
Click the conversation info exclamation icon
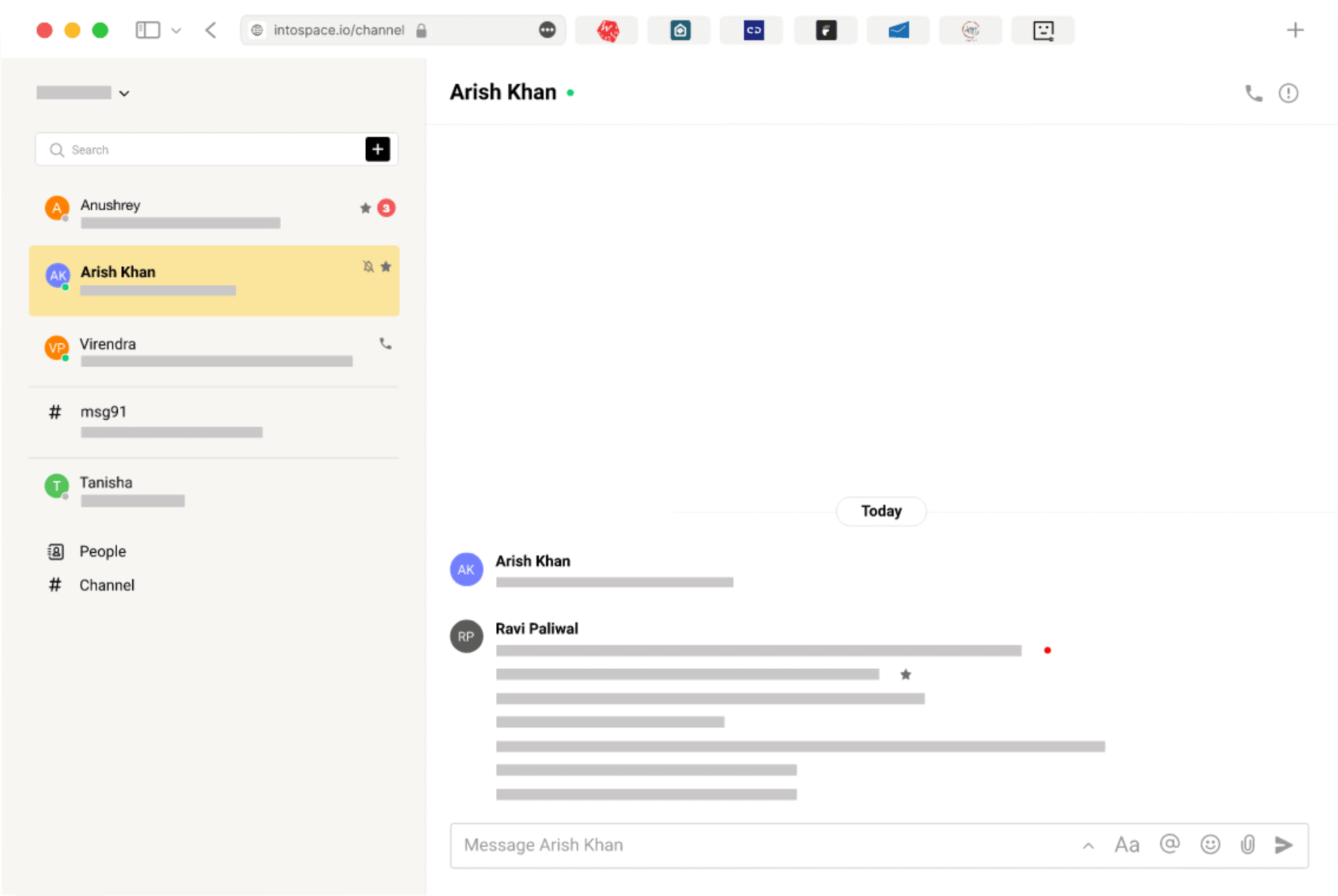tap(1289, 93)
